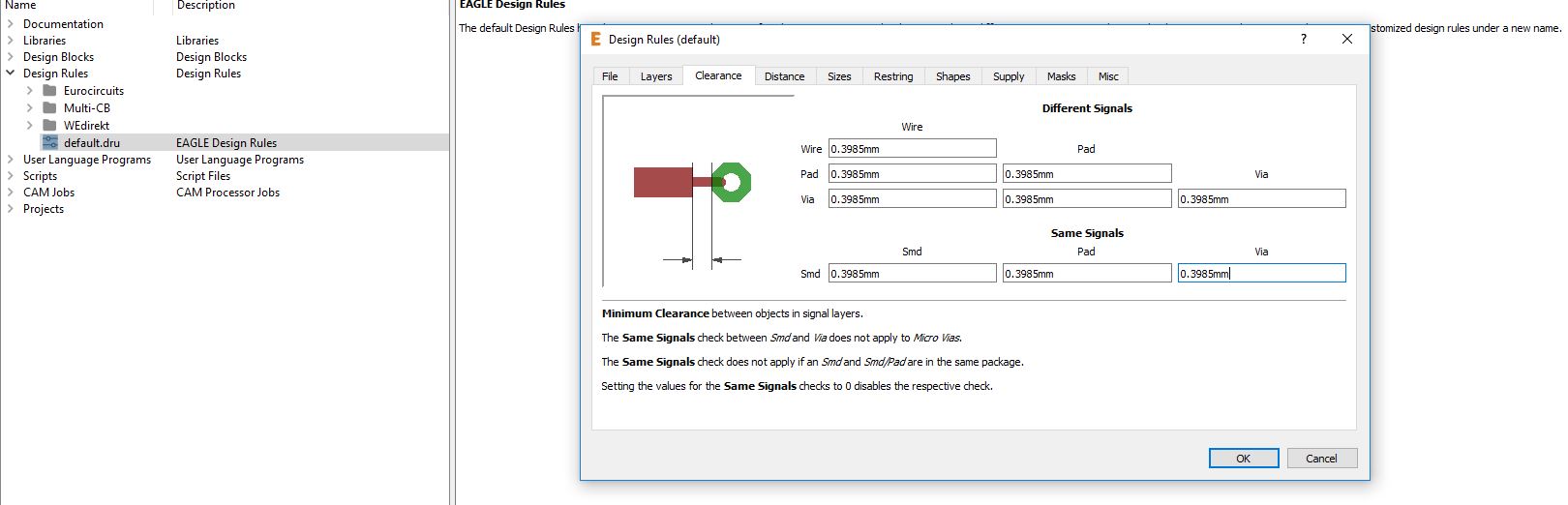Click 'CAM Processor Jobs' description text

227,192
